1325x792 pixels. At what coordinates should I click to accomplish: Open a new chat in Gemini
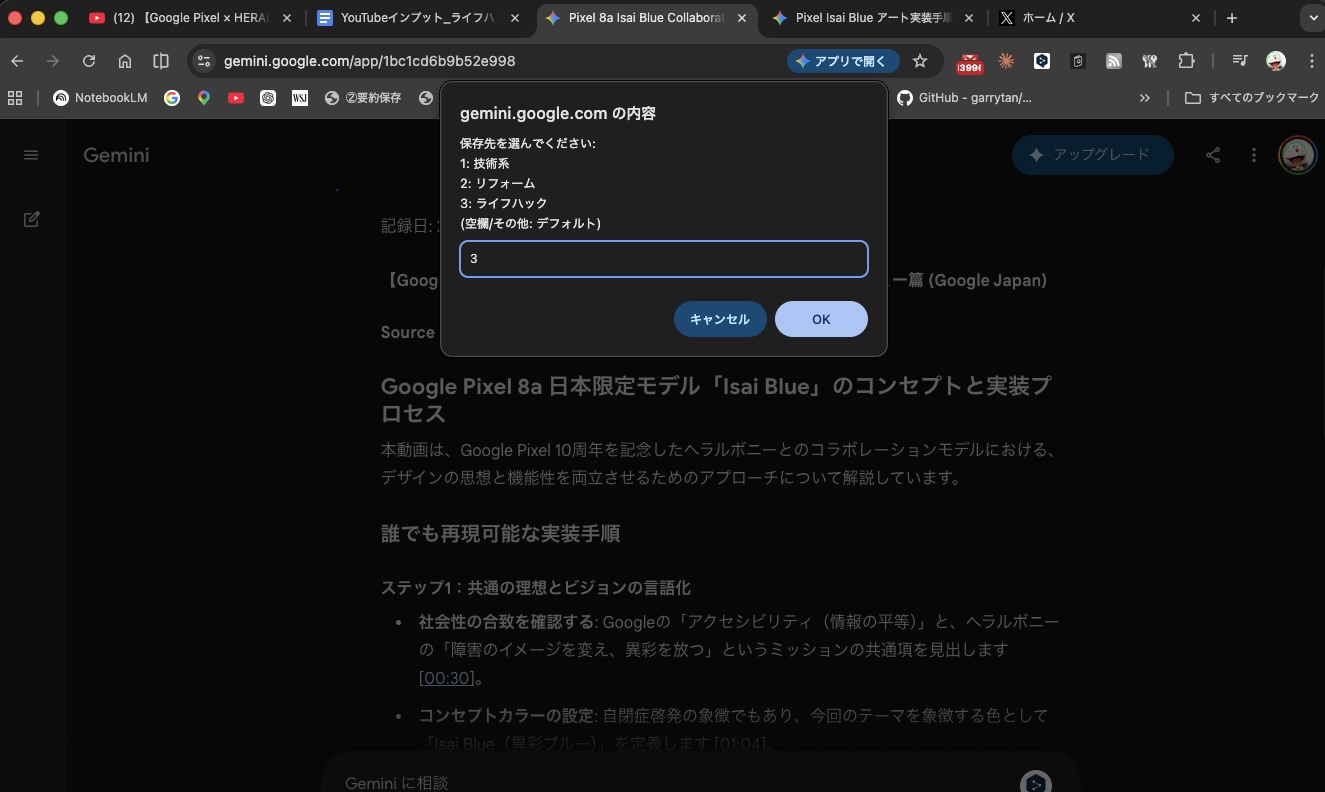tap(31, 219)
